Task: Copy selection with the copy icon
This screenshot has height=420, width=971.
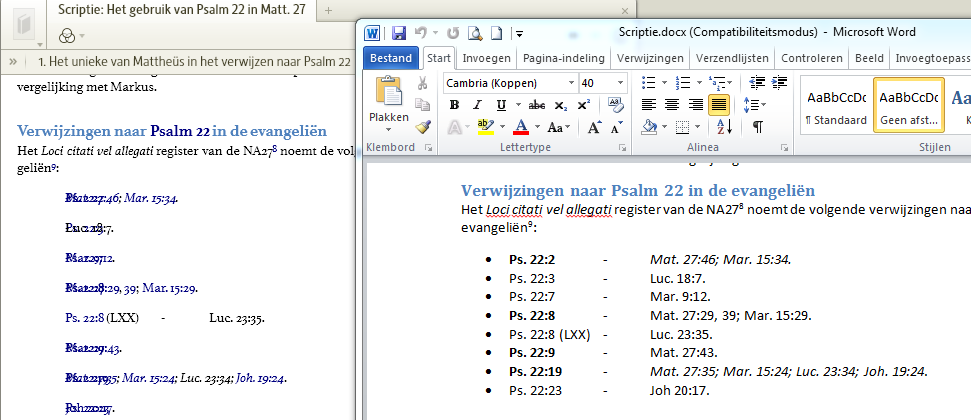Action: coord(423,105)
